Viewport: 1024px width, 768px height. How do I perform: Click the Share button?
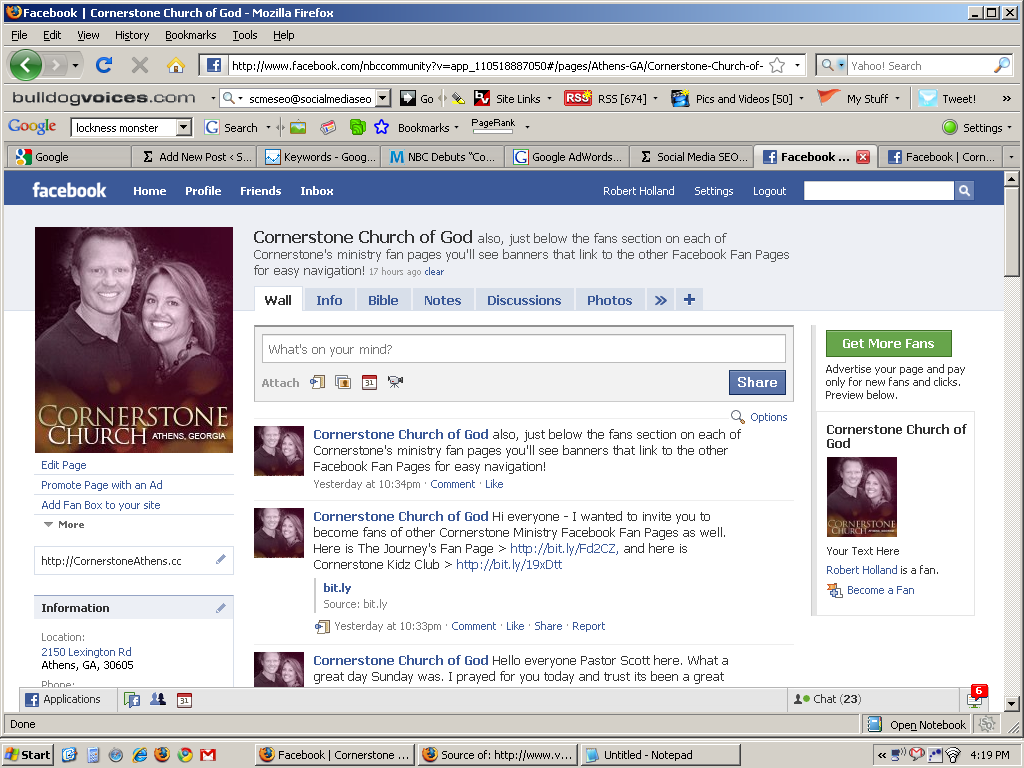tap(757, 382)
